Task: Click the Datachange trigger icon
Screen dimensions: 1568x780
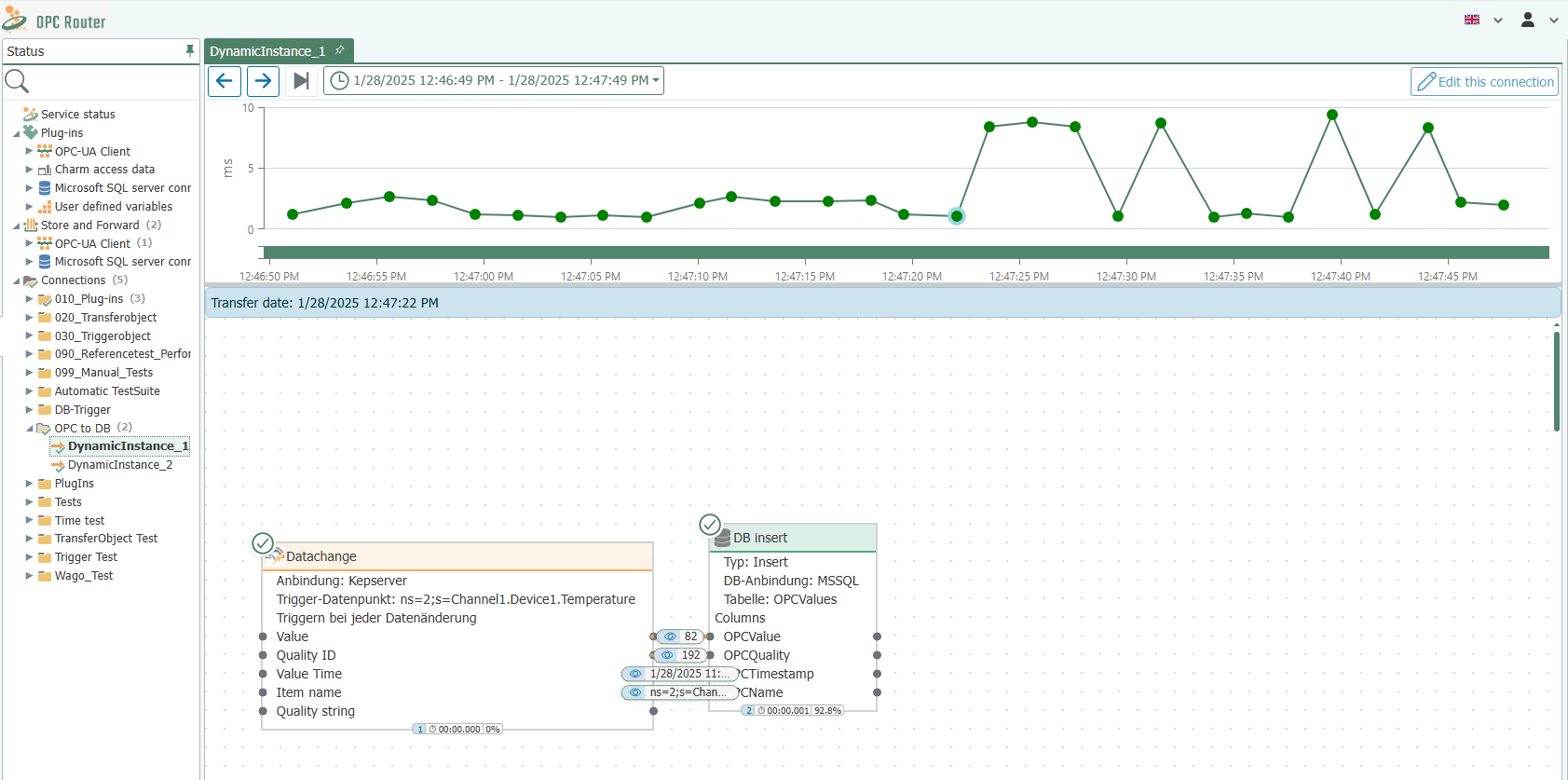Action: click(276, 556)
